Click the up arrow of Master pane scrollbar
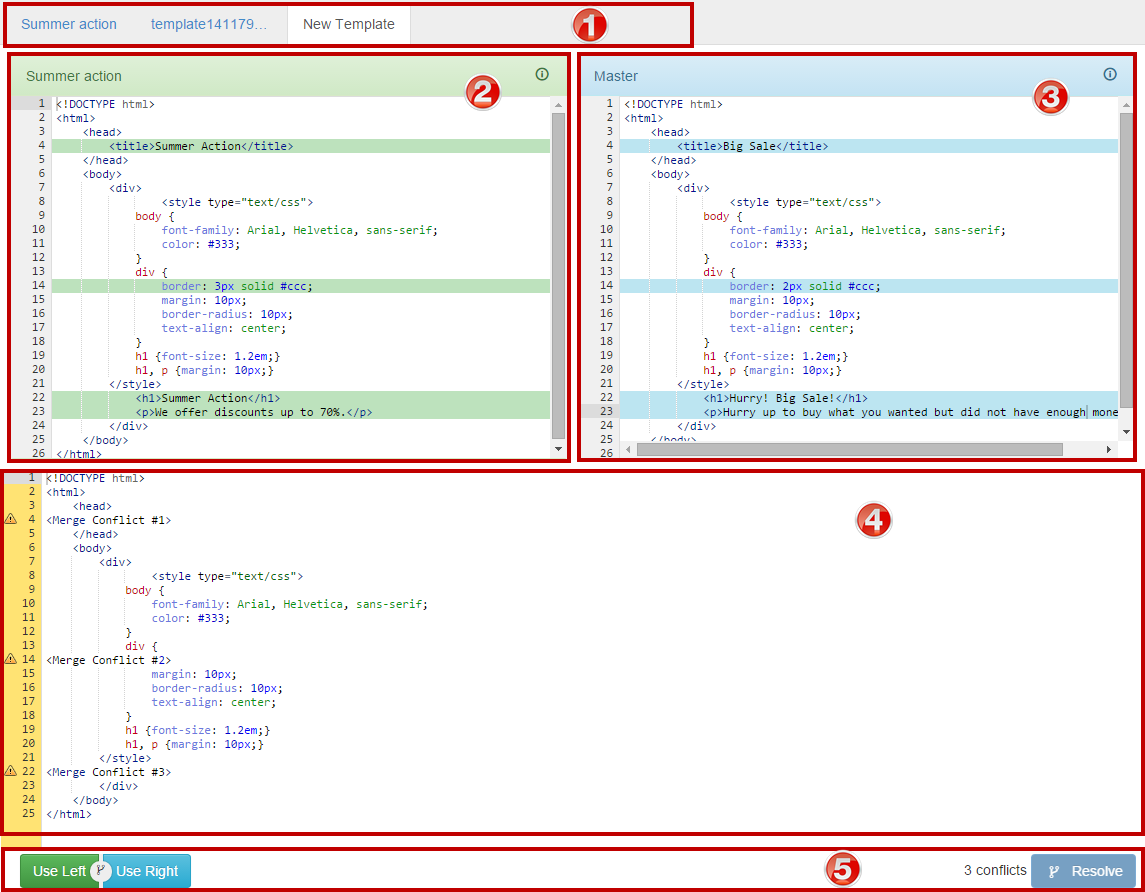 [1126, 105]
